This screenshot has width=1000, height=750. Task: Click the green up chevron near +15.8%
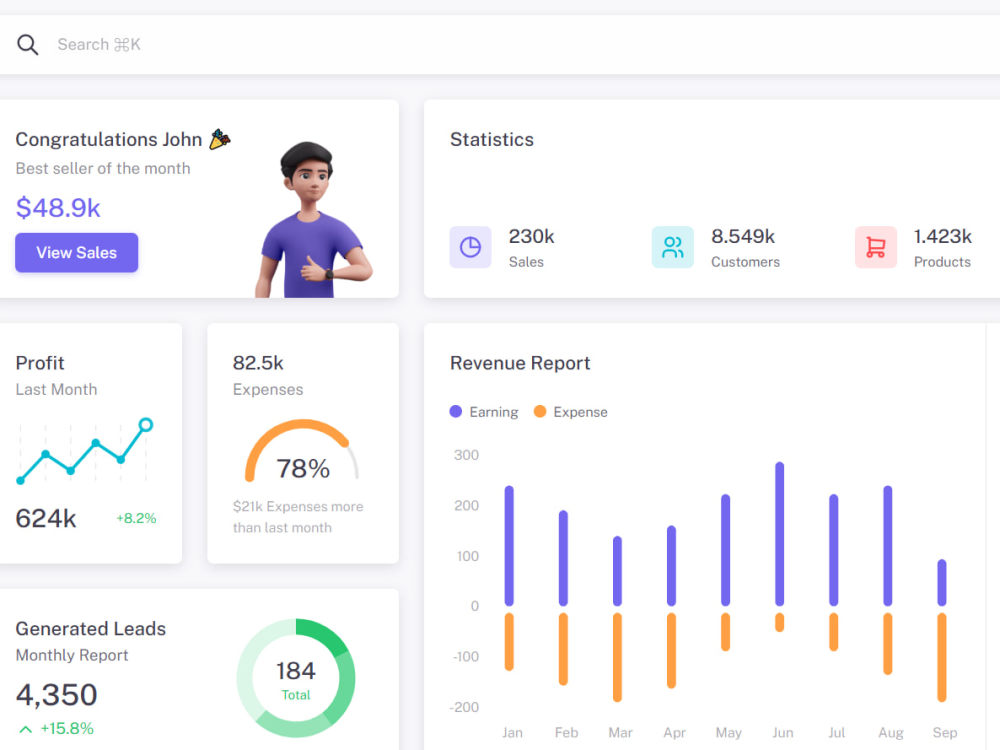[x=26, y=729]
